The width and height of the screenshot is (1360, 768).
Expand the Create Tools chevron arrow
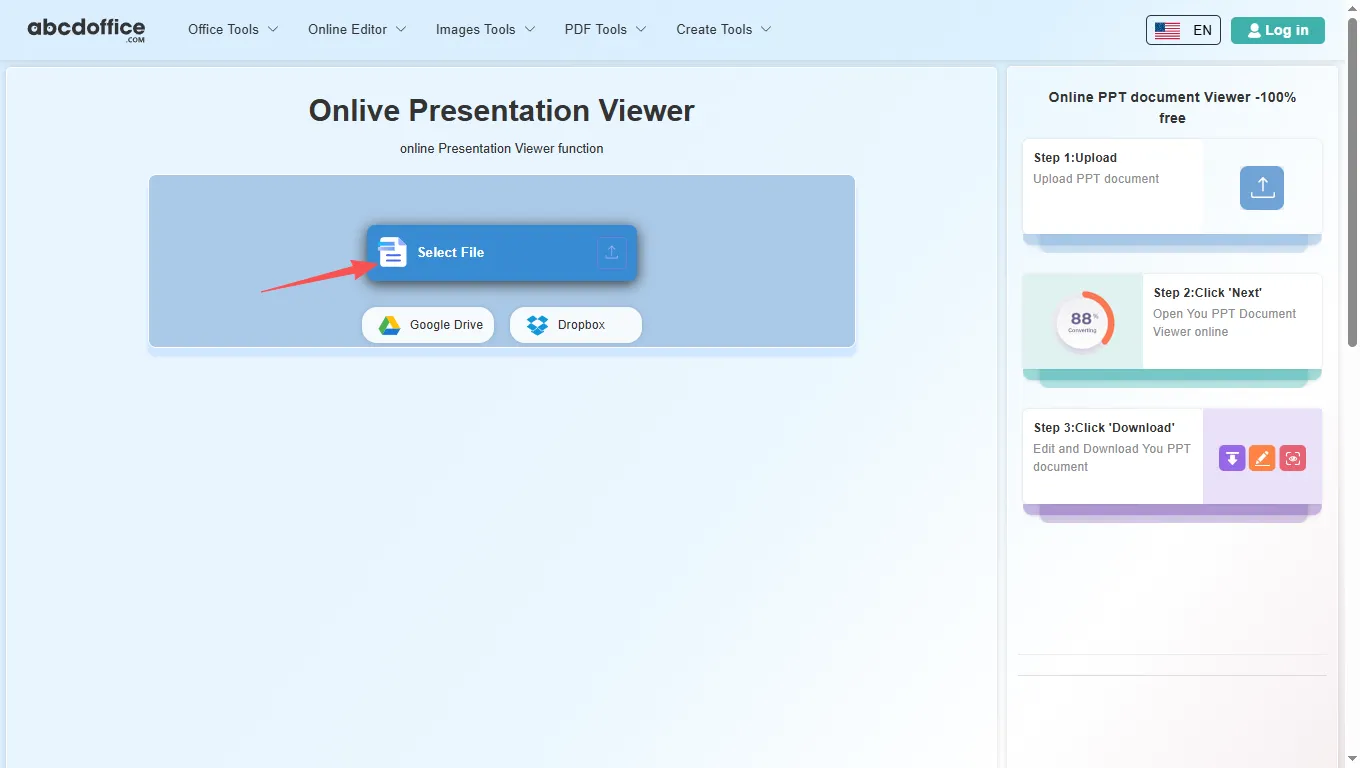766,30
